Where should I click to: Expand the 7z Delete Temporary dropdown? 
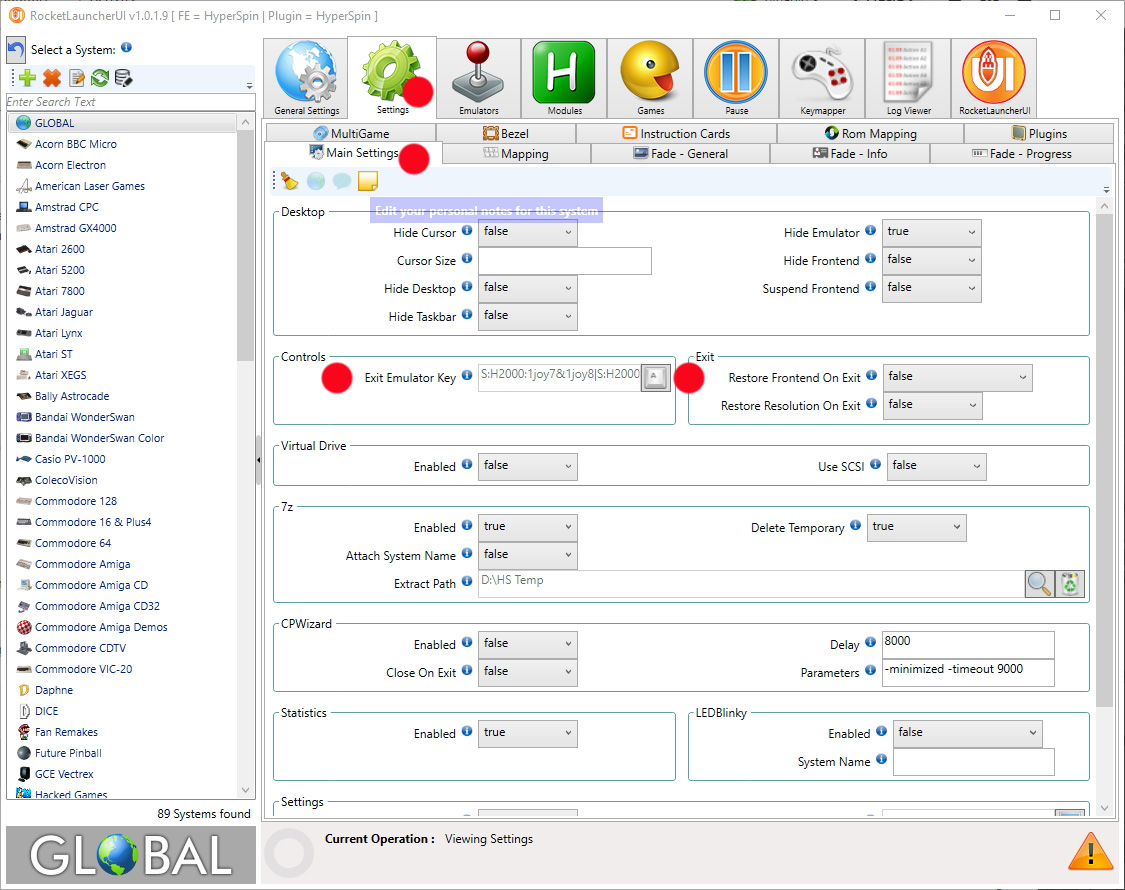[x=916, y=527]
